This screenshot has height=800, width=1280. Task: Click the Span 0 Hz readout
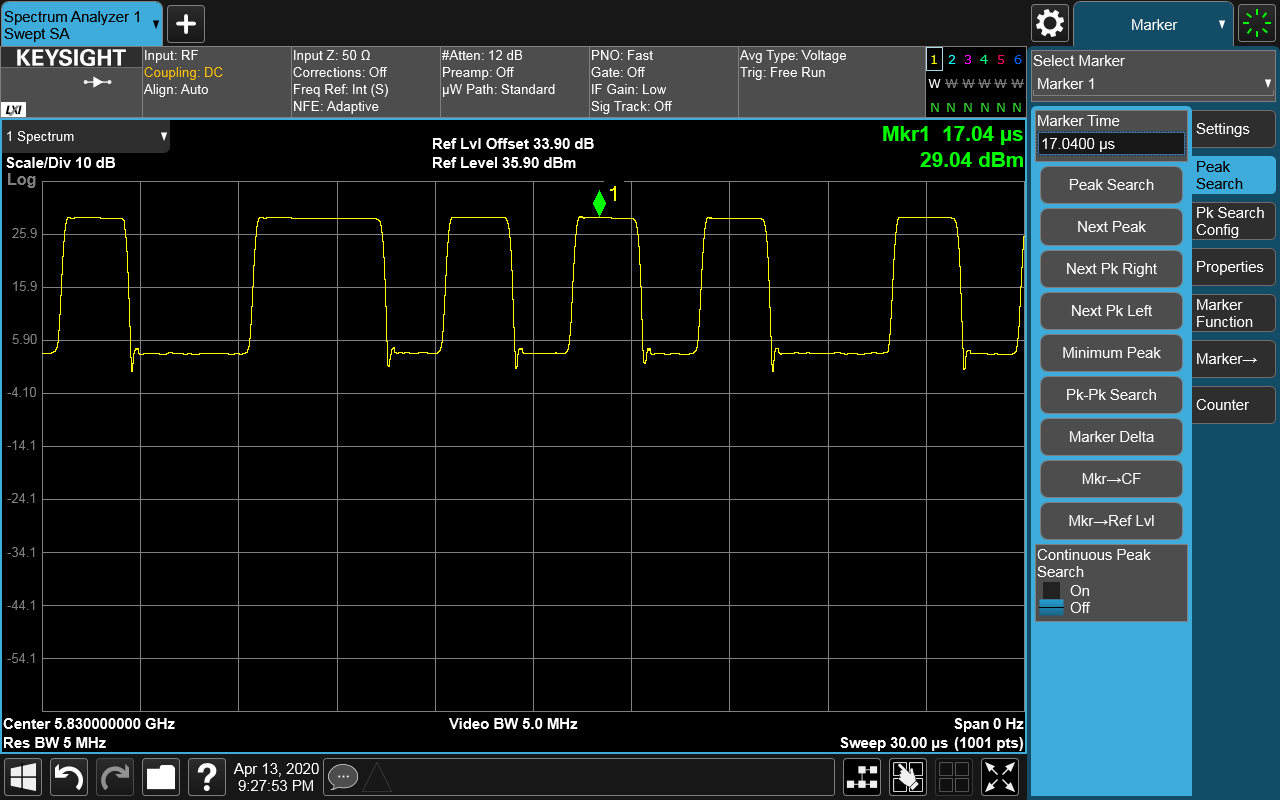tap(988, 724)
